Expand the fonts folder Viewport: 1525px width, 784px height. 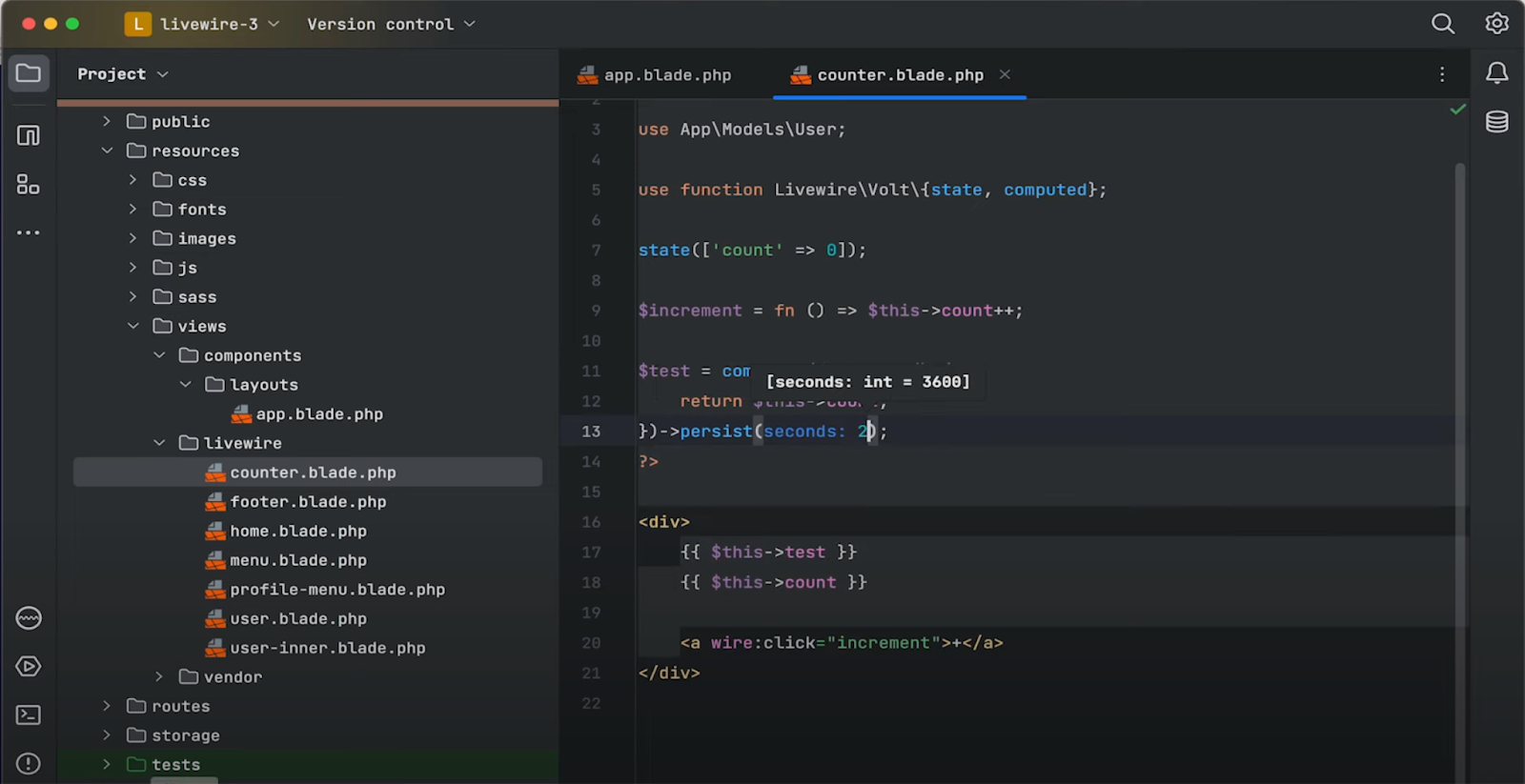click(133, 209)
